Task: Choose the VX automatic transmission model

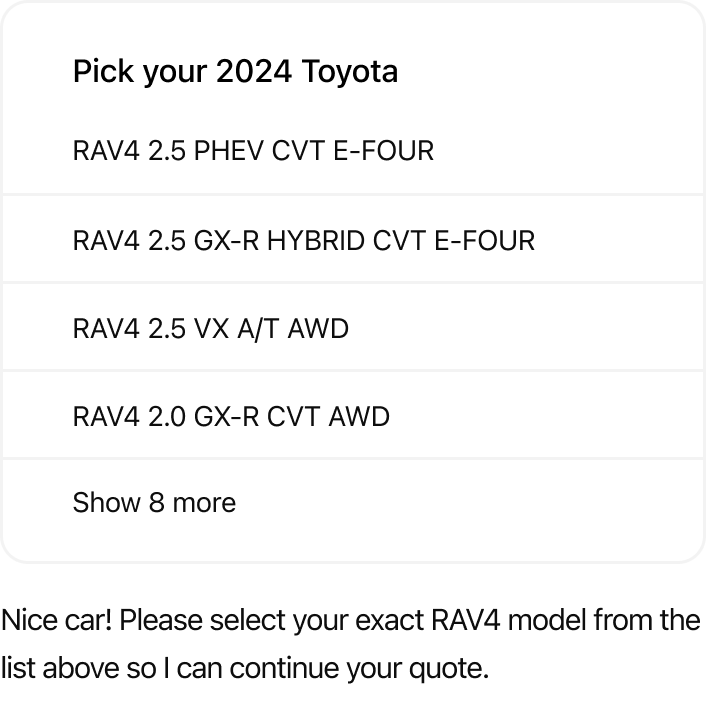Action: tap(210, 328)
